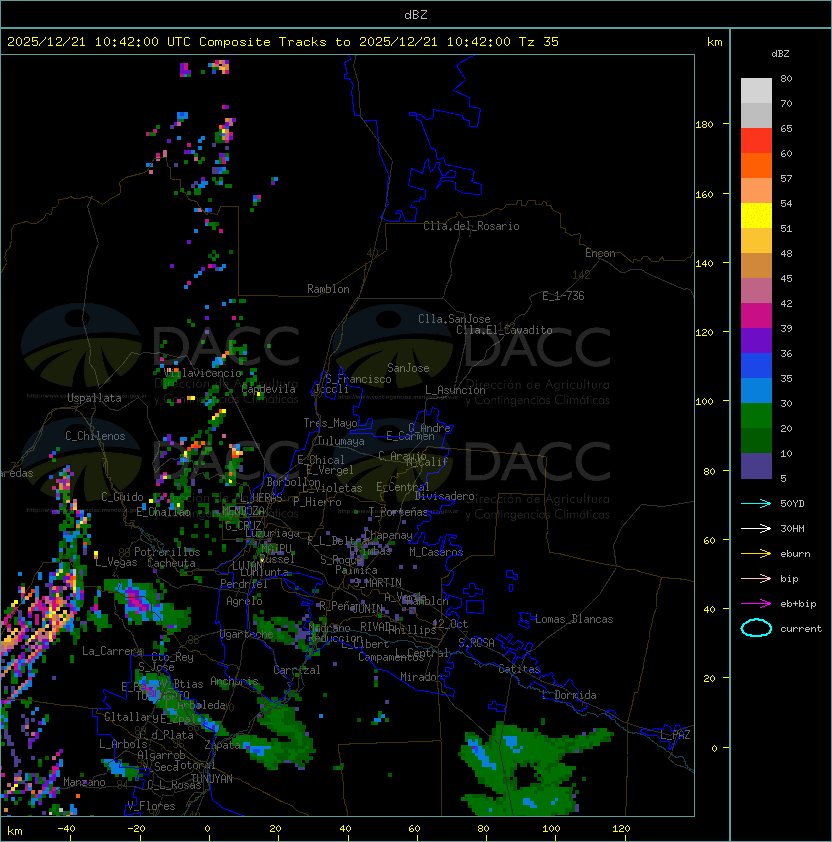Click the Agrelo map label
Viewport: 832px width, 842px height.
(x=244, y=601)
